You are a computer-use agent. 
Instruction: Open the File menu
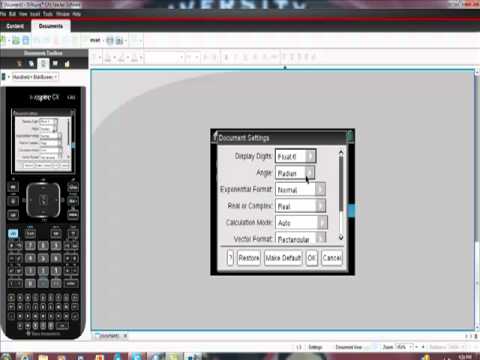point(3,14)
